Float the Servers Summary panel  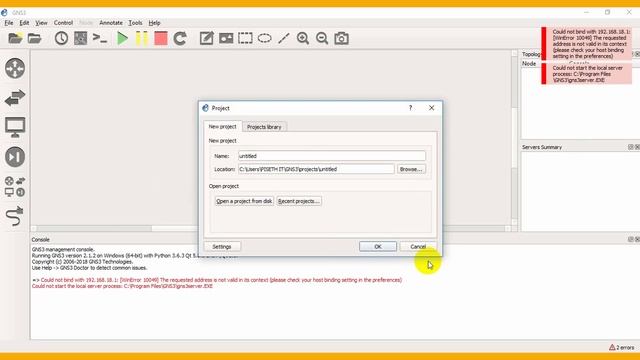(x=631, y=147)
